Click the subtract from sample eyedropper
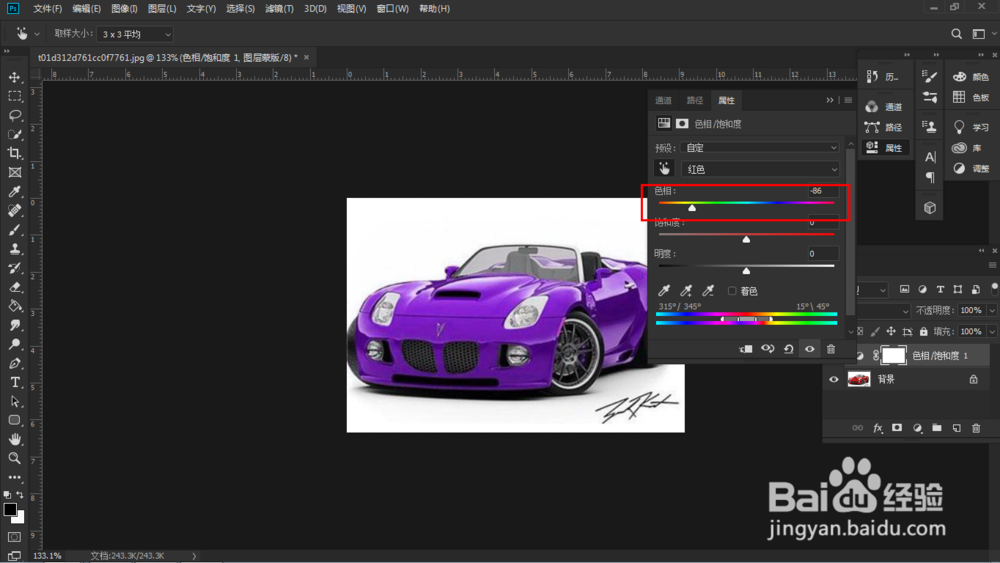Screen dimensions: 1000x563 pyautogui.click(x=708, y=291)
